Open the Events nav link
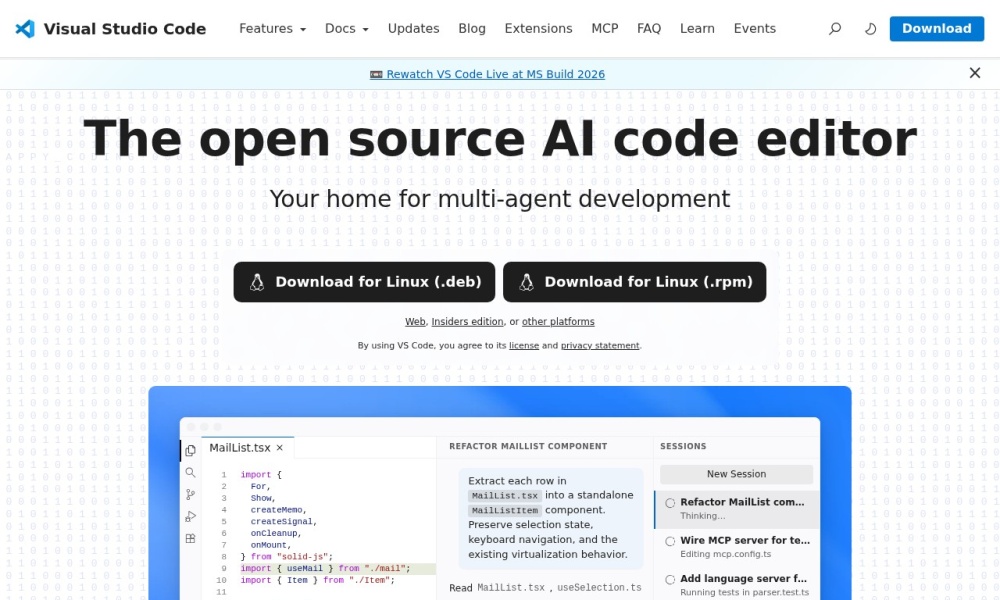 (754, 29)
